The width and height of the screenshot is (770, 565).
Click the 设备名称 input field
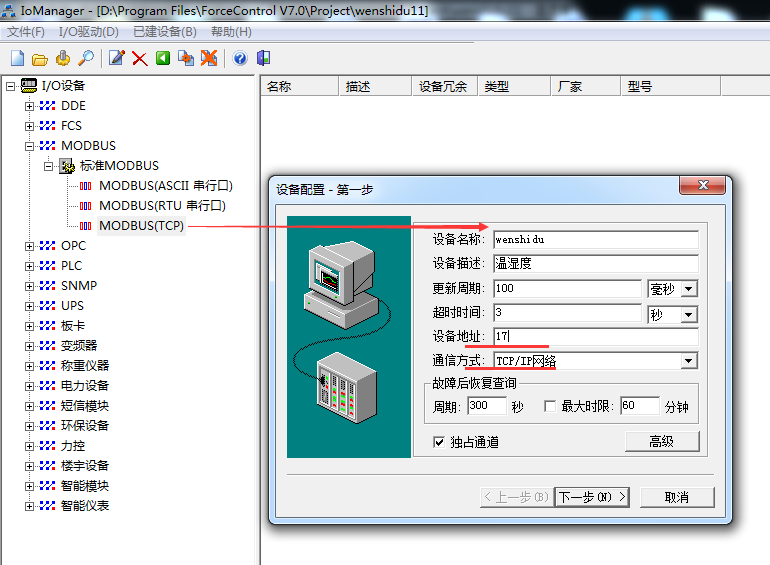(x=596, y=240)
